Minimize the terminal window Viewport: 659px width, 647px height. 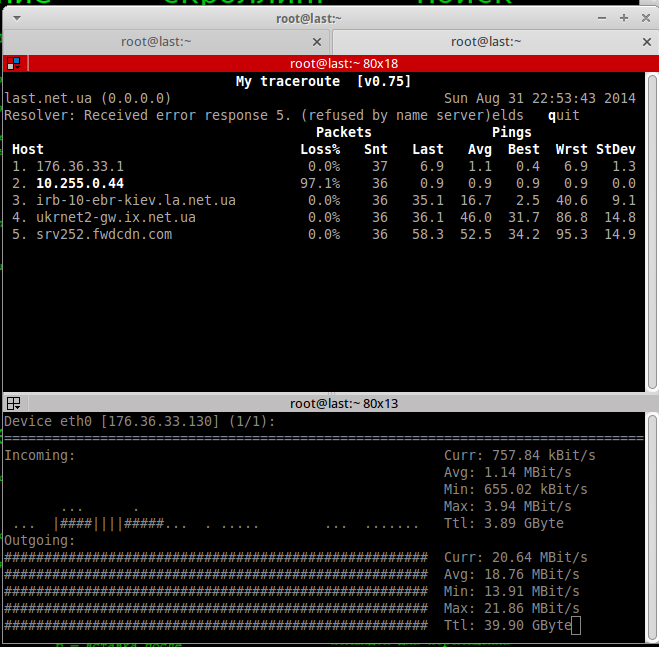pos(603,18)
